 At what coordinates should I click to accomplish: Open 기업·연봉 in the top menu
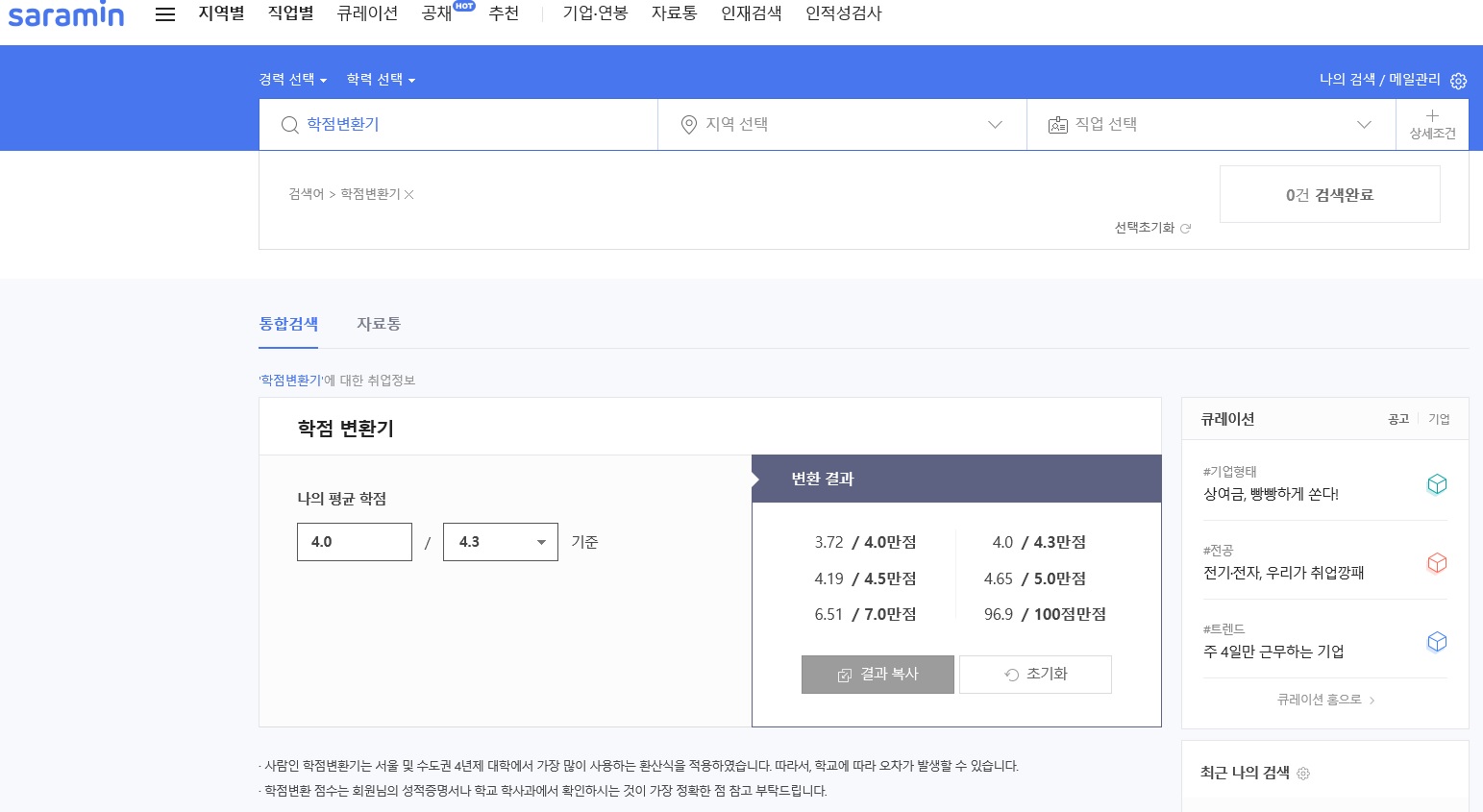coord(595,13)
